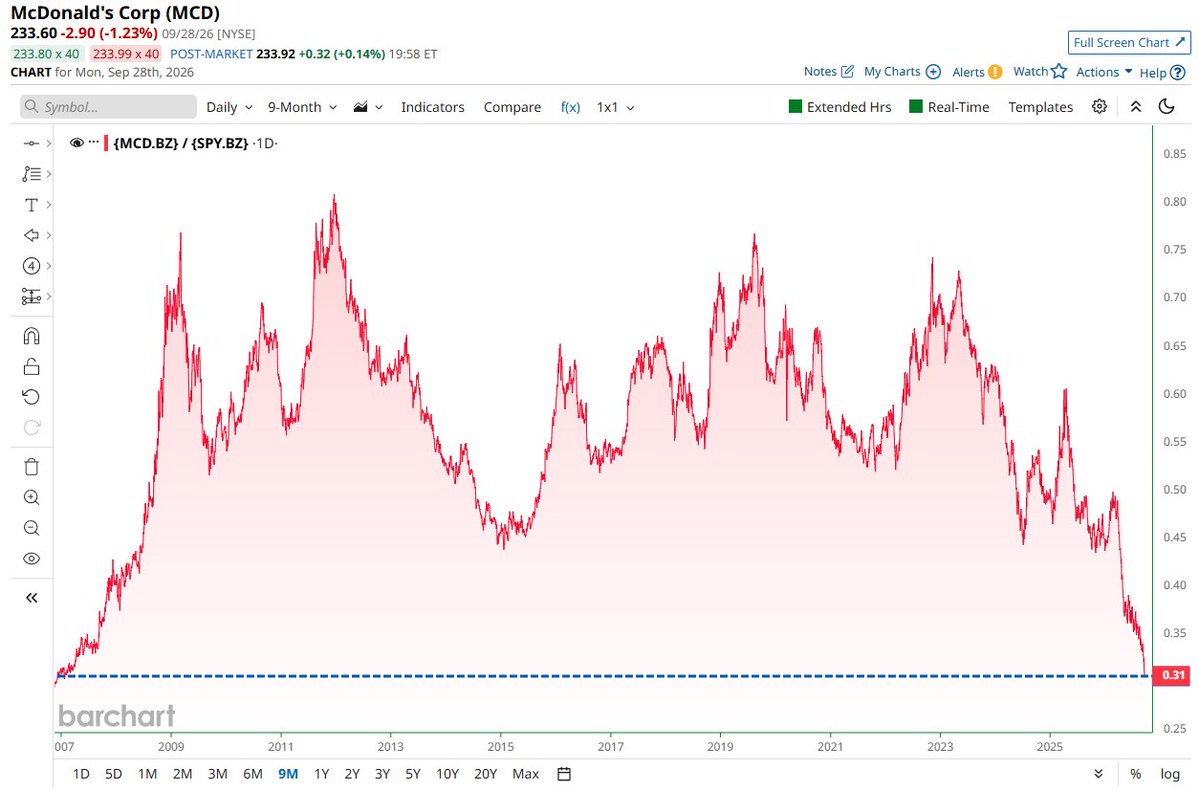Image resolution: width=1199 pixels, height=790 pixels.
Task: Toggle percent scale button
Action: (1136, 774)
